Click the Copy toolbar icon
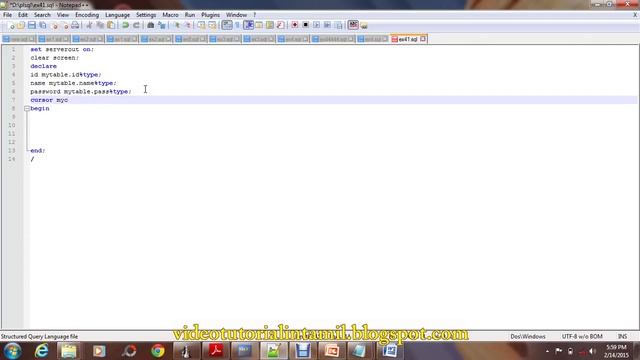640x360 pixels. 100,25
